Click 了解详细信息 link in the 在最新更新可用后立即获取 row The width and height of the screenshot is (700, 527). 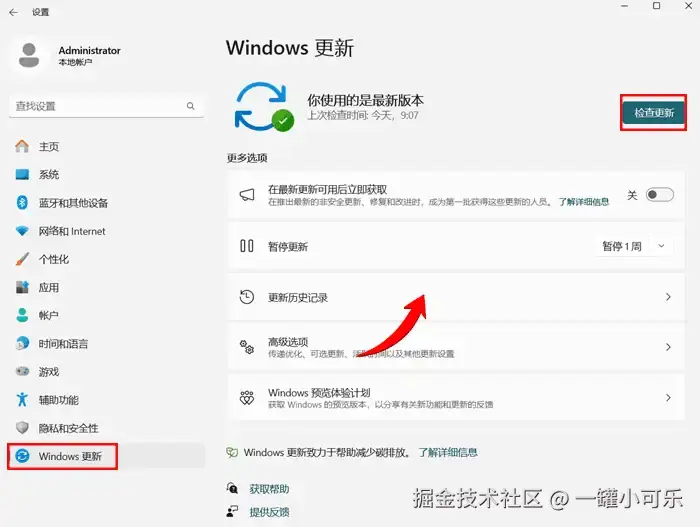[583, 202]
